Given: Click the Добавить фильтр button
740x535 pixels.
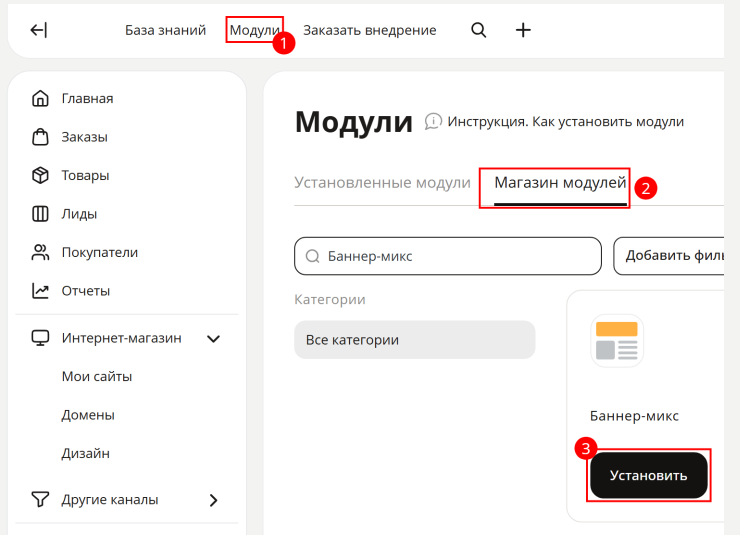Looking at the screenshot, I should (x=669, y=256).
